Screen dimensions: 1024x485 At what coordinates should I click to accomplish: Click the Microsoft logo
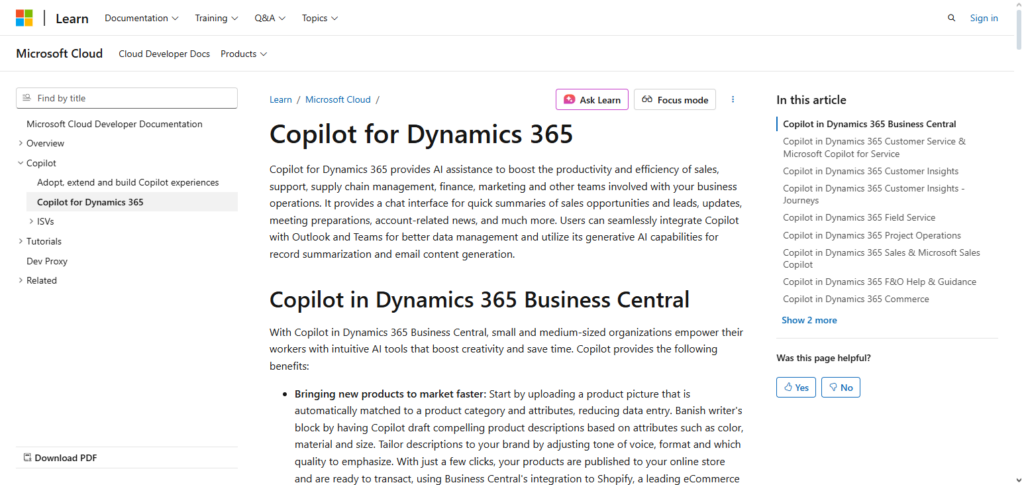[24, 18]
